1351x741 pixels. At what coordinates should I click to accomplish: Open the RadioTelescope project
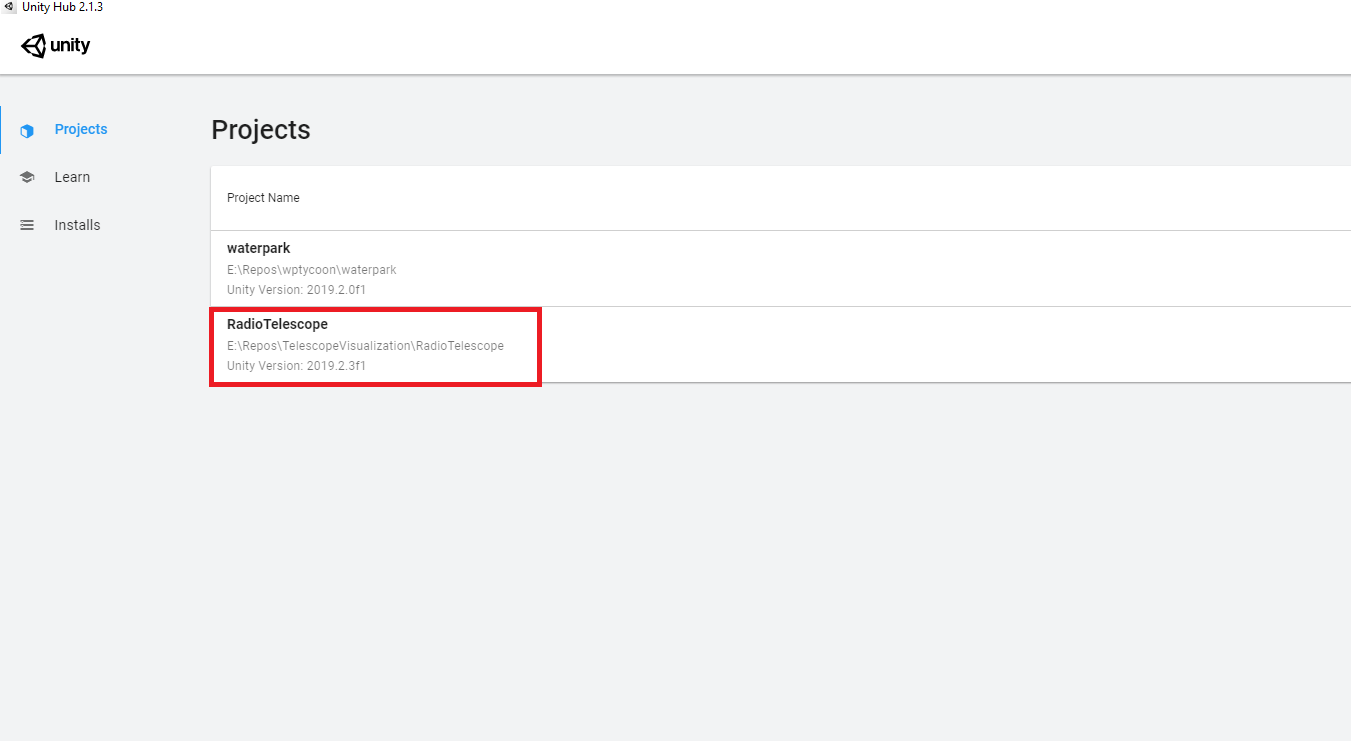pyautogui.click(x=277, y=324)
